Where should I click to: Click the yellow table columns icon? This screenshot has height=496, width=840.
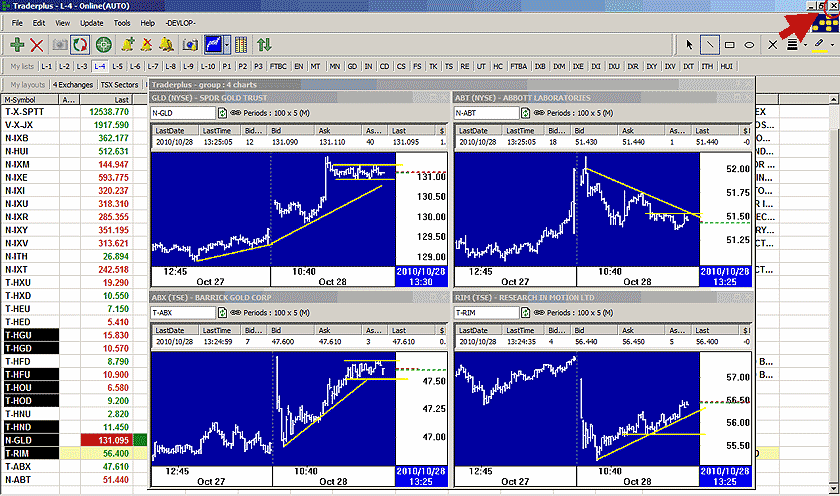(241, 45)
